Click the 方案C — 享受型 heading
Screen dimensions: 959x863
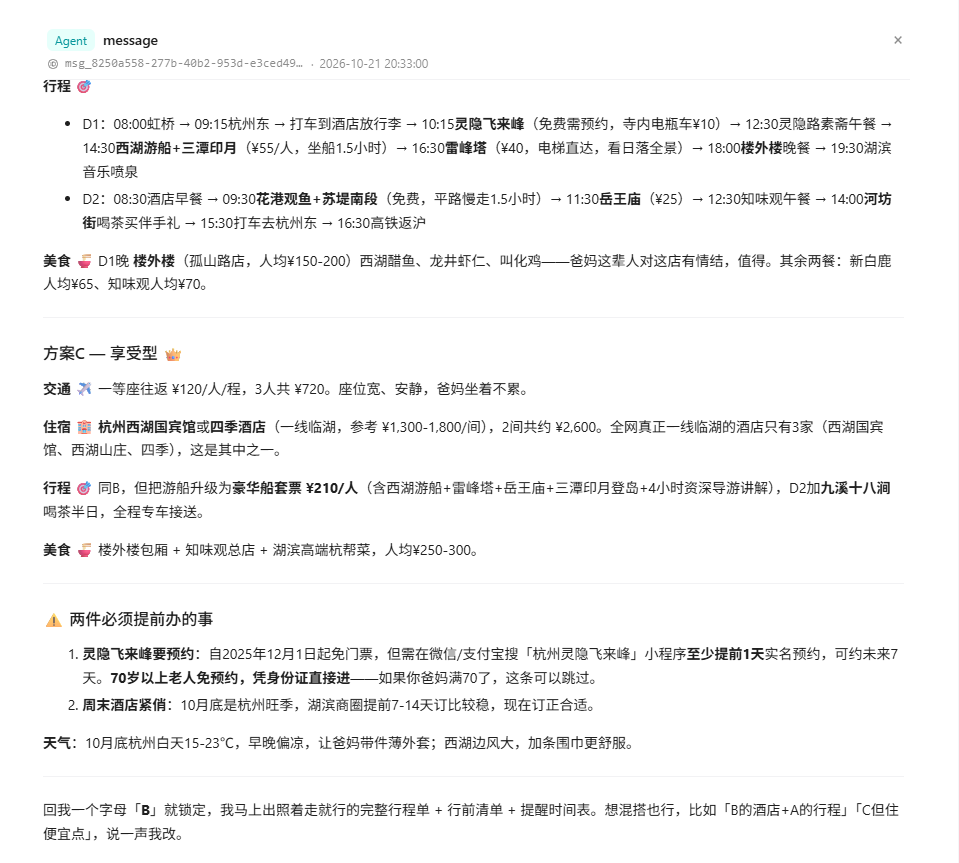point(100,354)
